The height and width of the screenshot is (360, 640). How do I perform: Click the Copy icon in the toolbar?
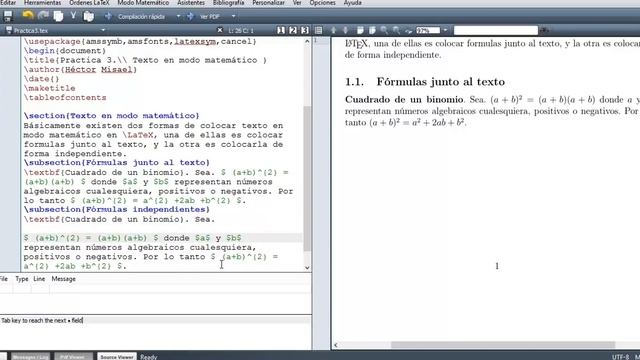(58, 16)
